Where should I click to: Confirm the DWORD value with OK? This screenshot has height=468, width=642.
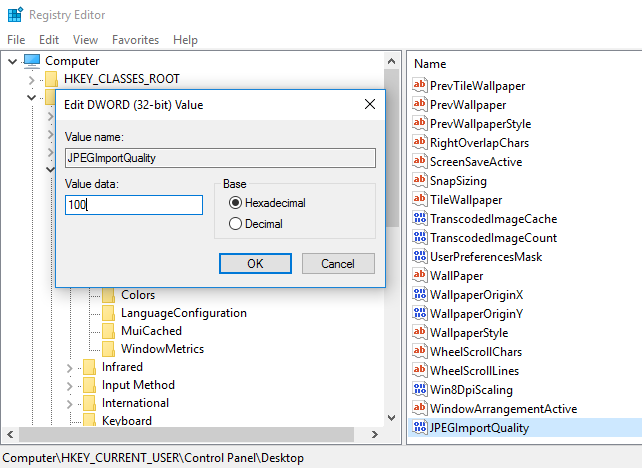255,263
